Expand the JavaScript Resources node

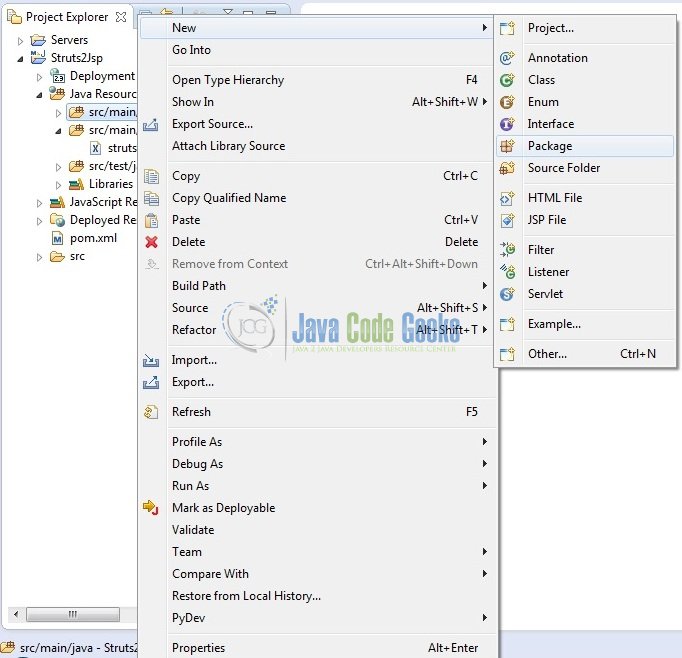[39, 203]
